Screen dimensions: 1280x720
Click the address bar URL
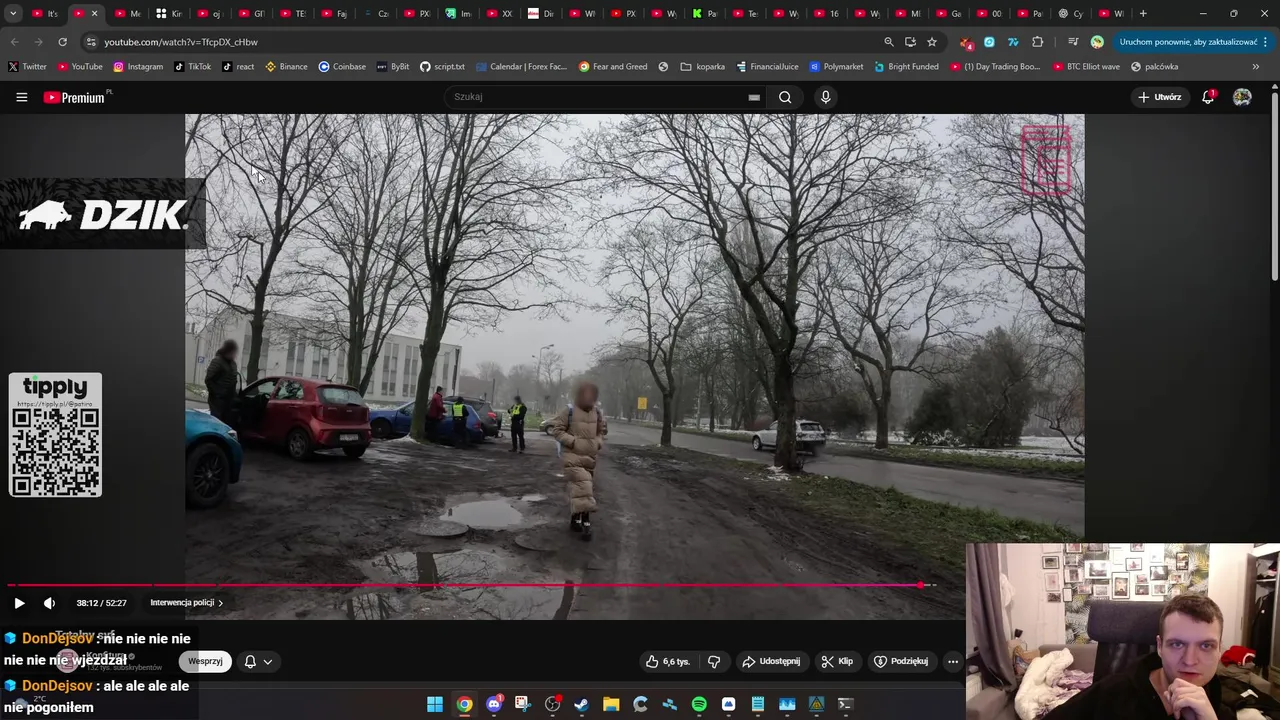coord(181,42)
